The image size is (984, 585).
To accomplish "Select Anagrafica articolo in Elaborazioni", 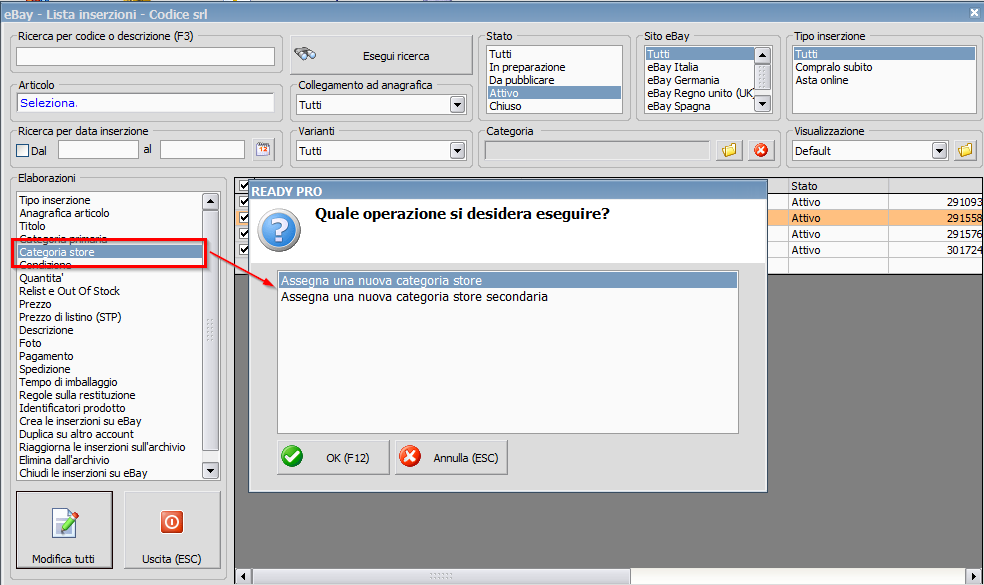I will click(64, 213).
